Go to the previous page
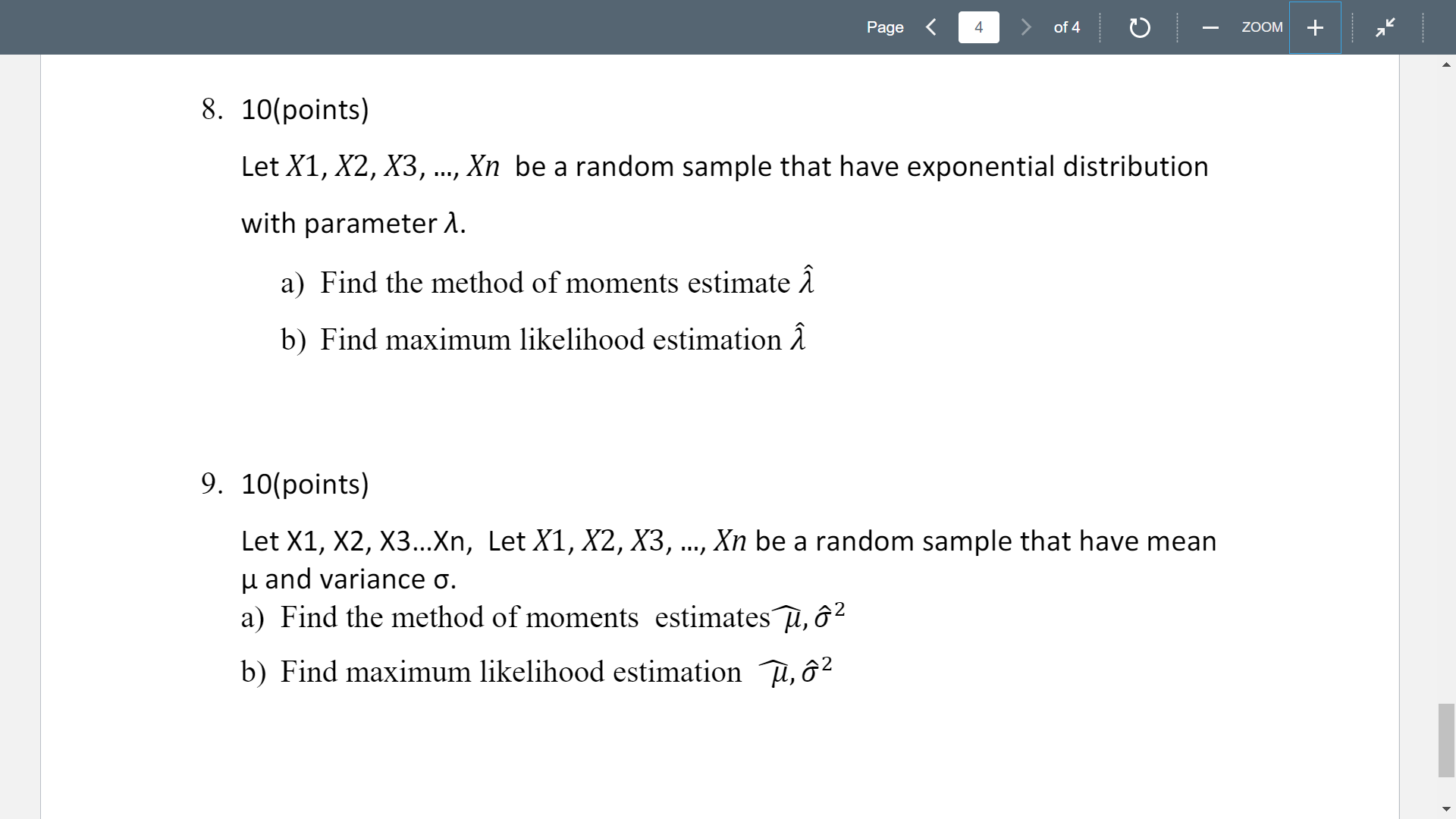Screen dimensions: 1456x819 click(930, 27)
